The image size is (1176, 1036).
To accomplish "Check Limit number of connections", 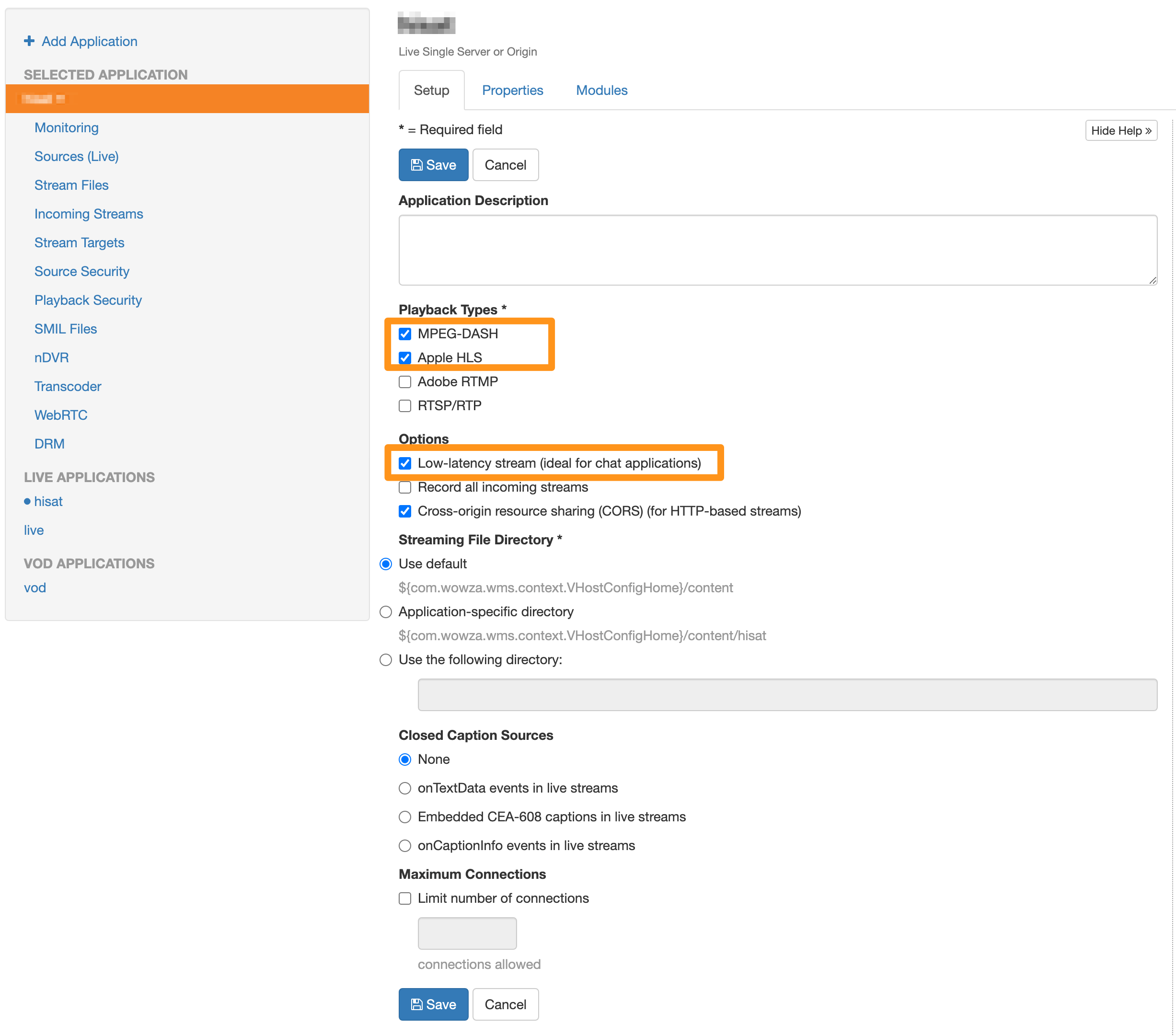I will tap(405, 898).
